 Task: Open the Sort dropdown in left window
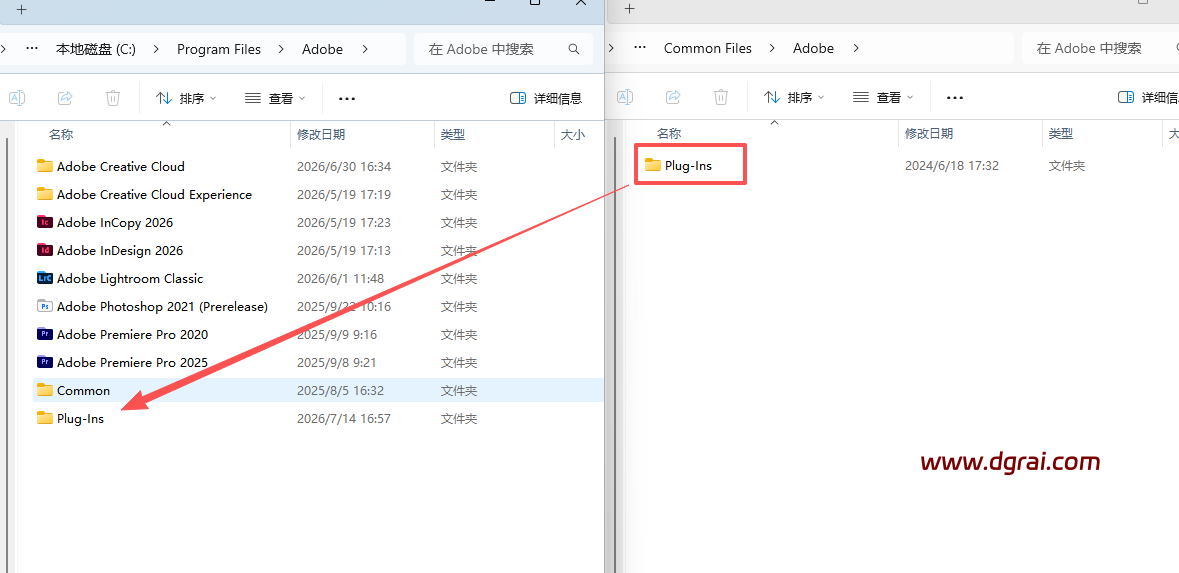click(x=186, y=98)
